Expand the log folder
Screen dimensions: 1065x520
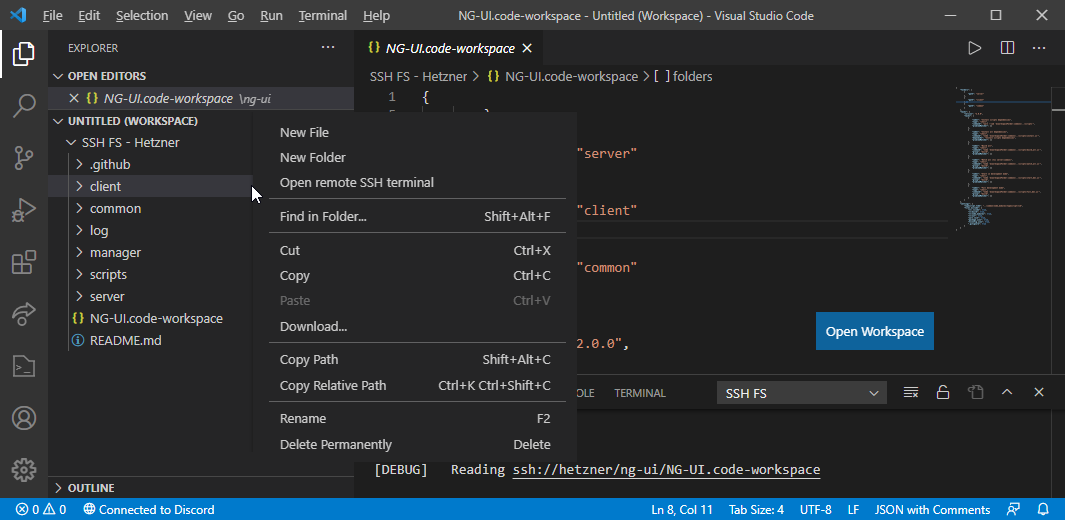[99, 230]
